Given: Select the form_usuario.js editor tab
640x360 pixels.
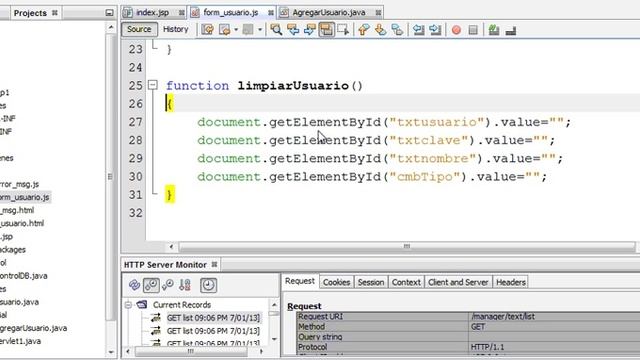Looking at the screenshot, I should [x=231, y=13].
